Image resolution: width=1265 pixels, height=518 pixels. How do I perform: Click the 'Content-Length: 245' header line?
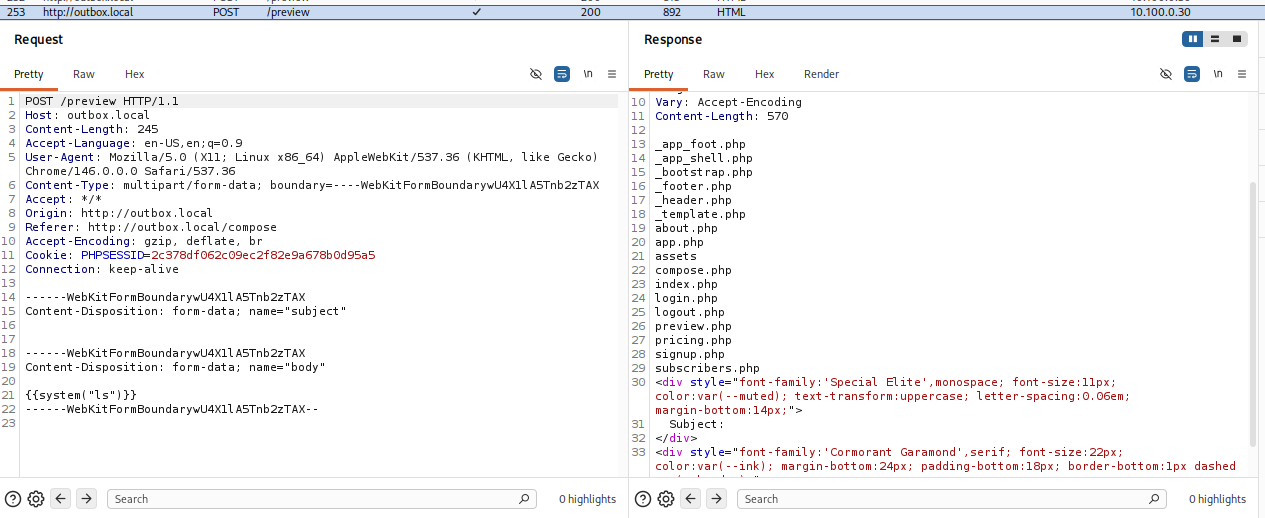click(x=92, y=129)
